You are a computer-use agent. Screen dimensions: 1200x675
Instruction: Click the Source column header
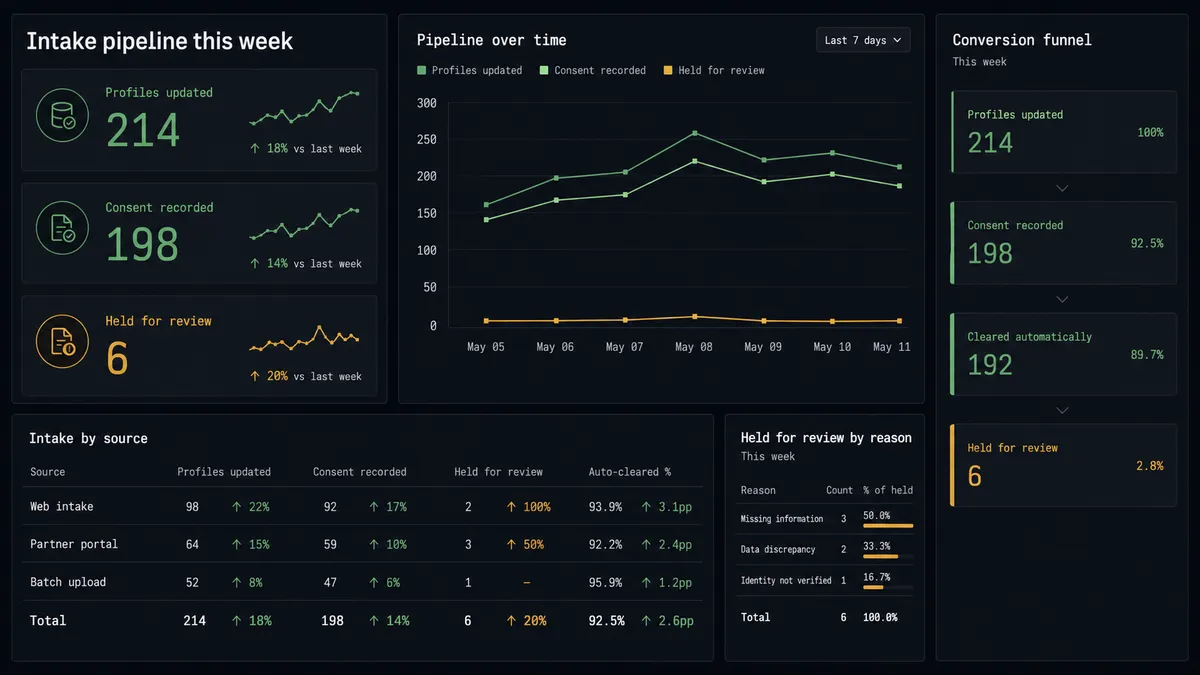(48, 472)
